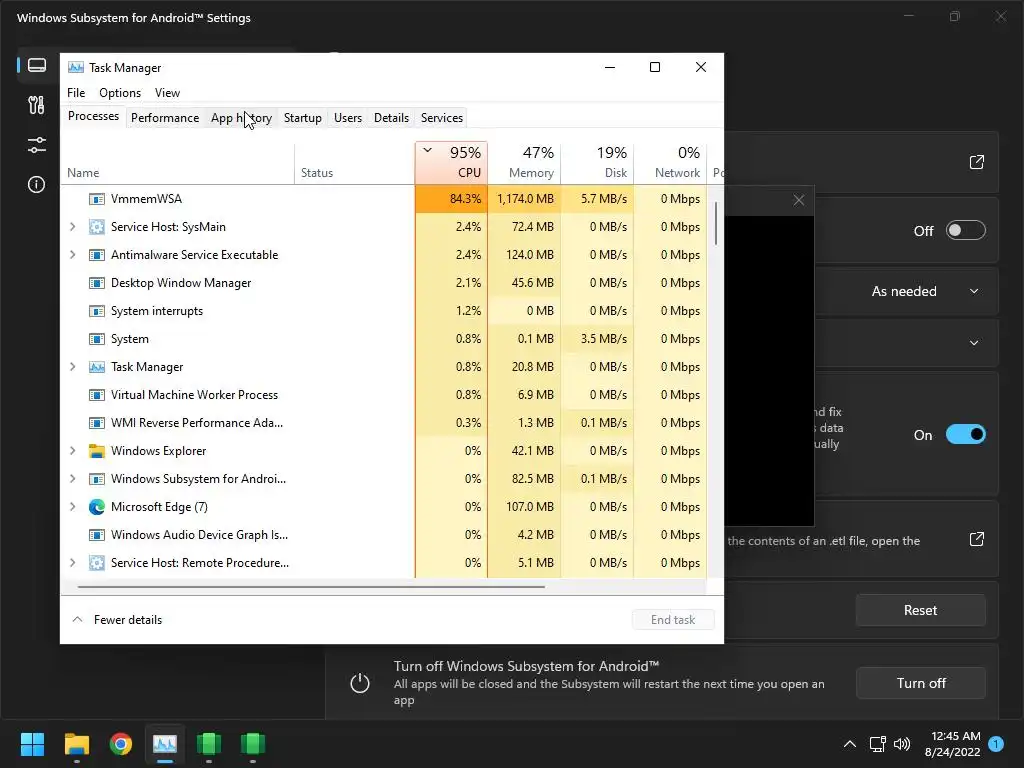Open the About info icon in WSA sidebar
Viewport: 1024px width, 768px height.
coord(37,185)
